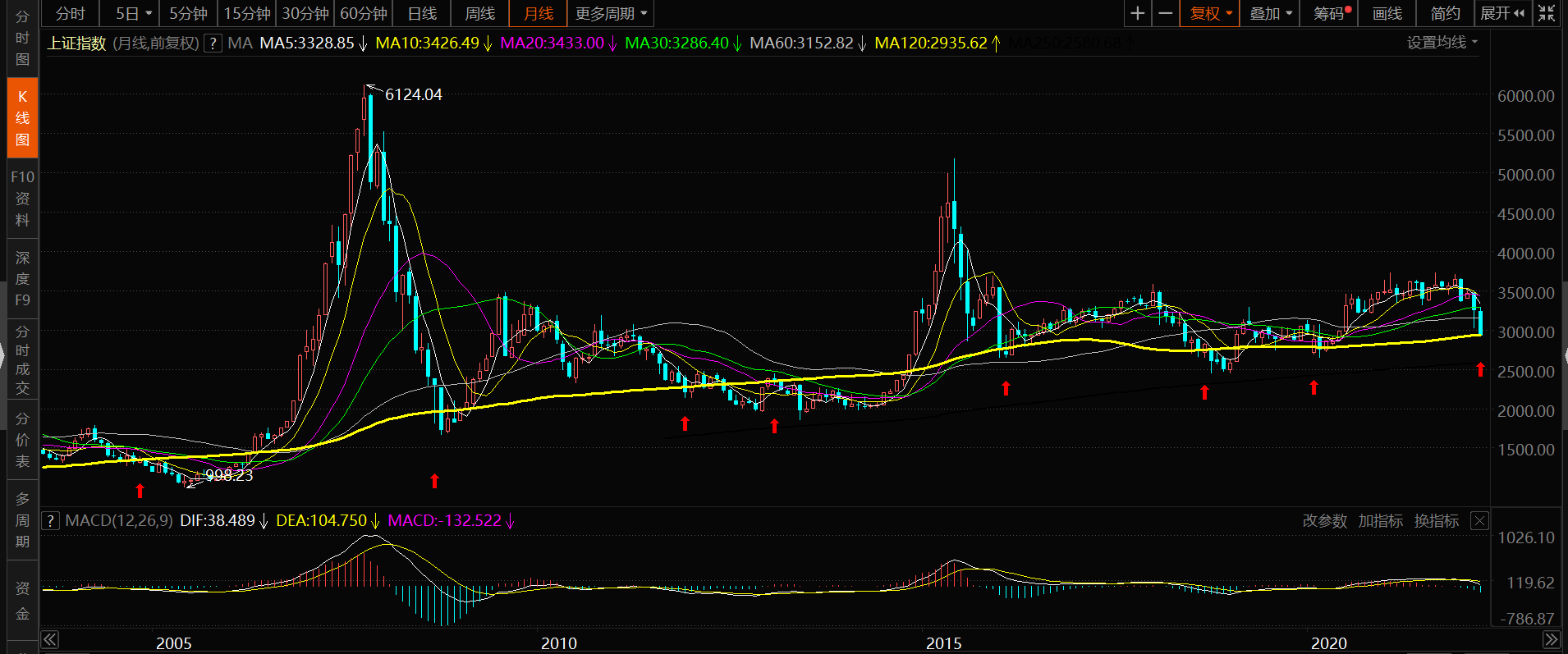Open the 筹码 chip distribution panel
Viewport: 1568px width, 654px height.
[1330, 13]
